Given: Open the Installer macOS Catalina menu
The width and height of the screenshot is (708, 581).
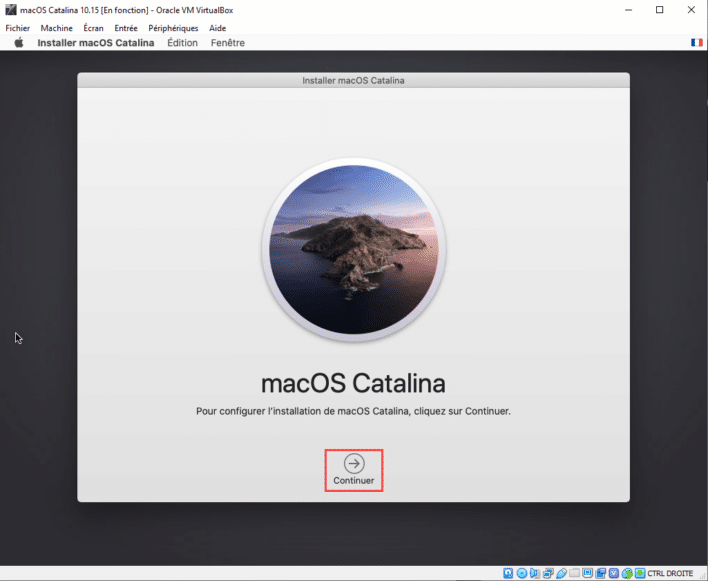Looking at the screenshot, I should point(96,43).
